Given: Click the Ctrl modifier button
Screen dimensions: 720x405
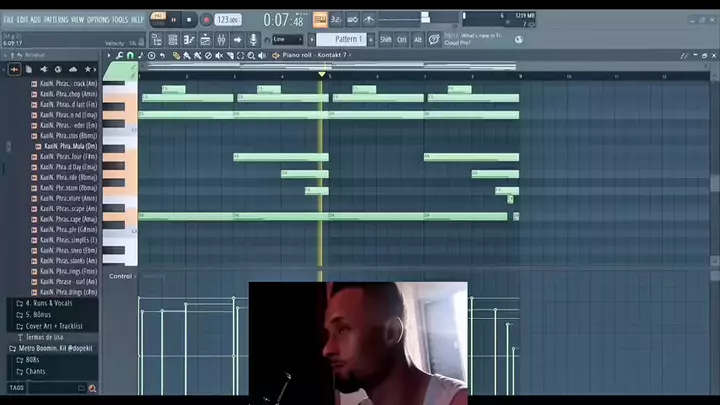Looking at the screenshot, I should 402,40.
